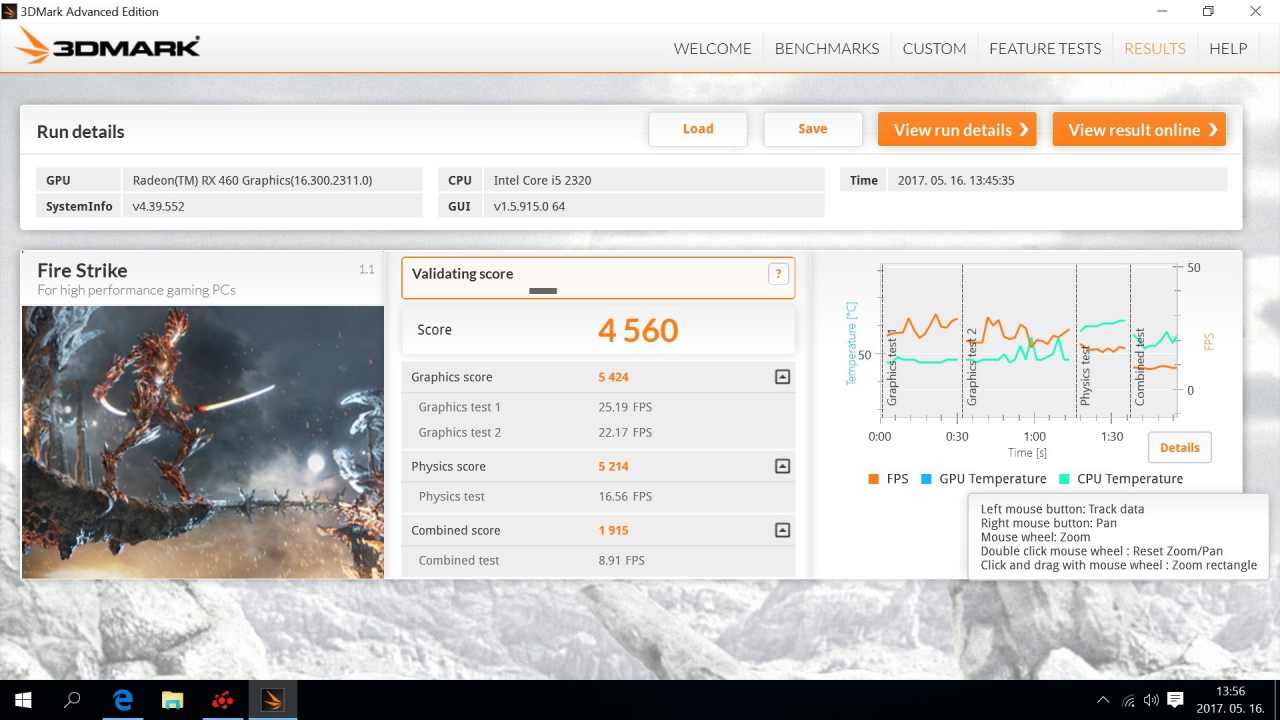This screenshot has width=1280, height=720.
Task: Open Action Center notifications icon
Action: pos(1176,700)
